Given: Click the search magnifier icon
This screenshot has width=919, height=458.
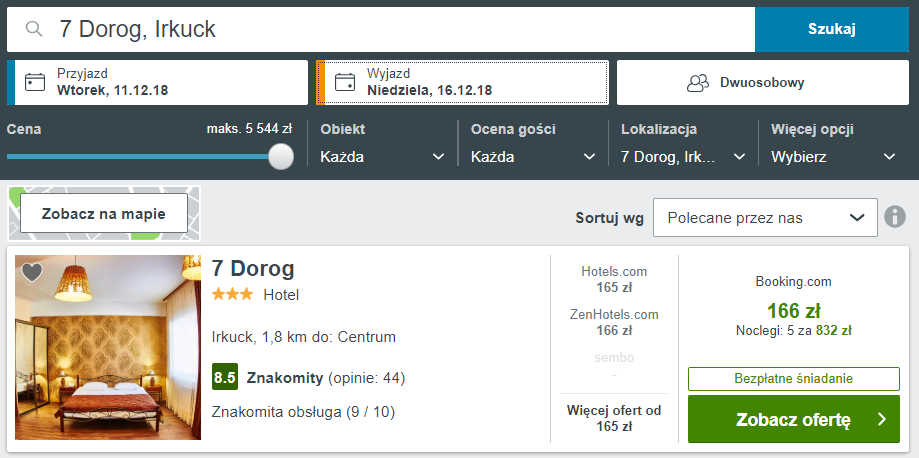Looking at the screenshot, I should tap(35, 29).
